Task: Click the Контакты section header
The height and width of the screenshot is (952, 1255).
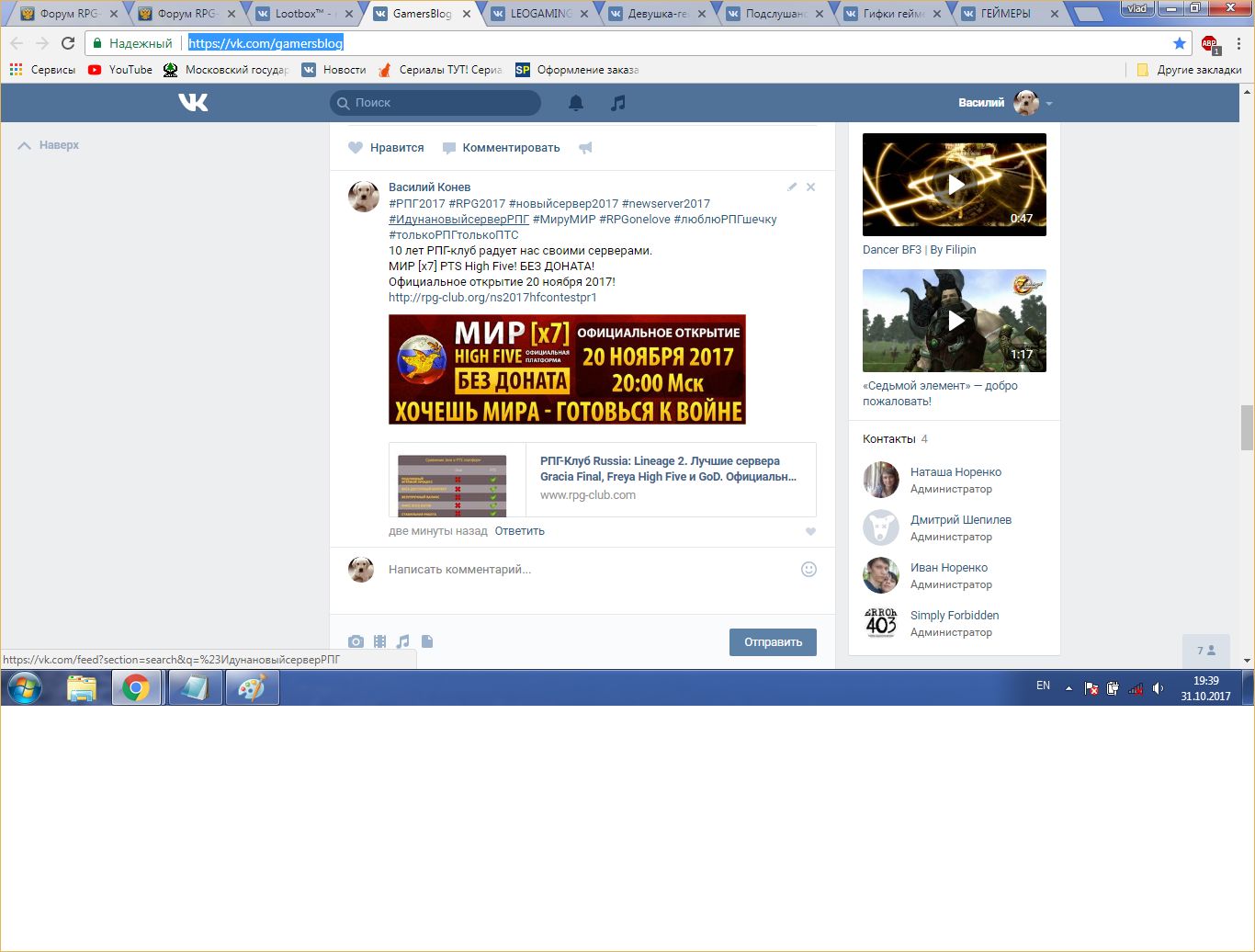Action: pos(889,439)
